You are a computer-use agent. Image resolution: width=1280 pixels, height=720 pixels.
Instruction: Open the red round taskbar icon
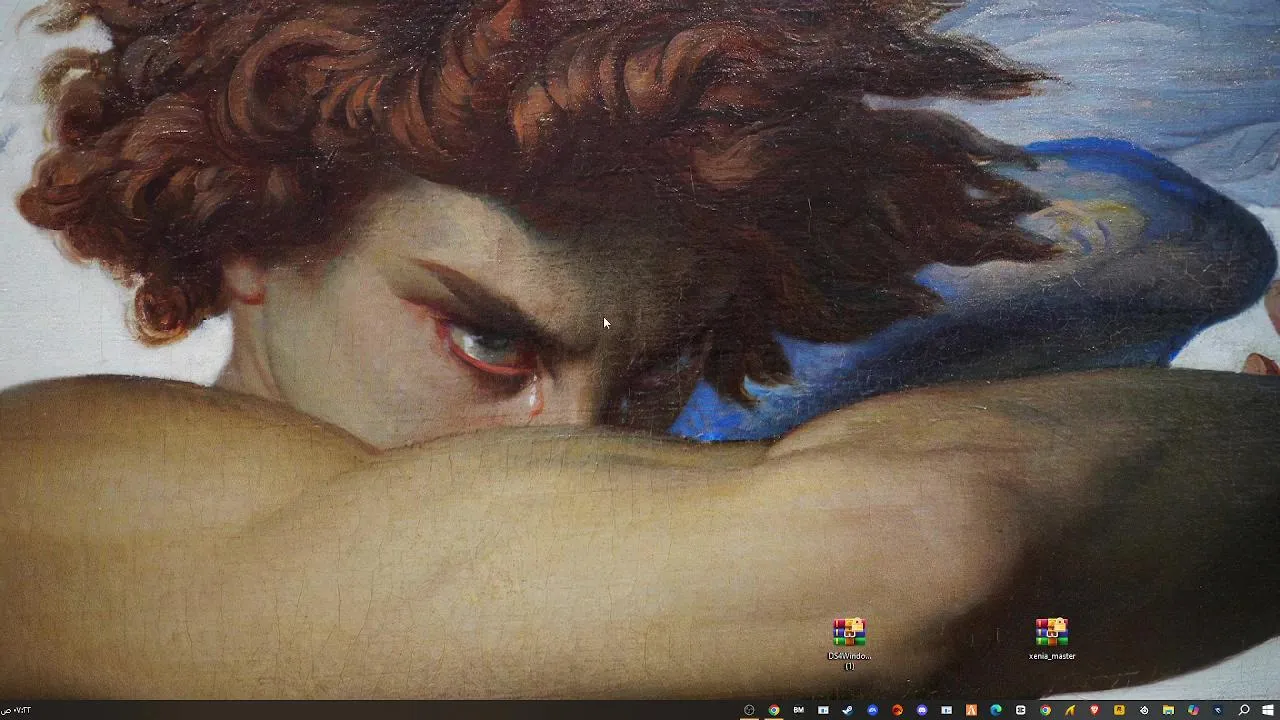[897, 710]
